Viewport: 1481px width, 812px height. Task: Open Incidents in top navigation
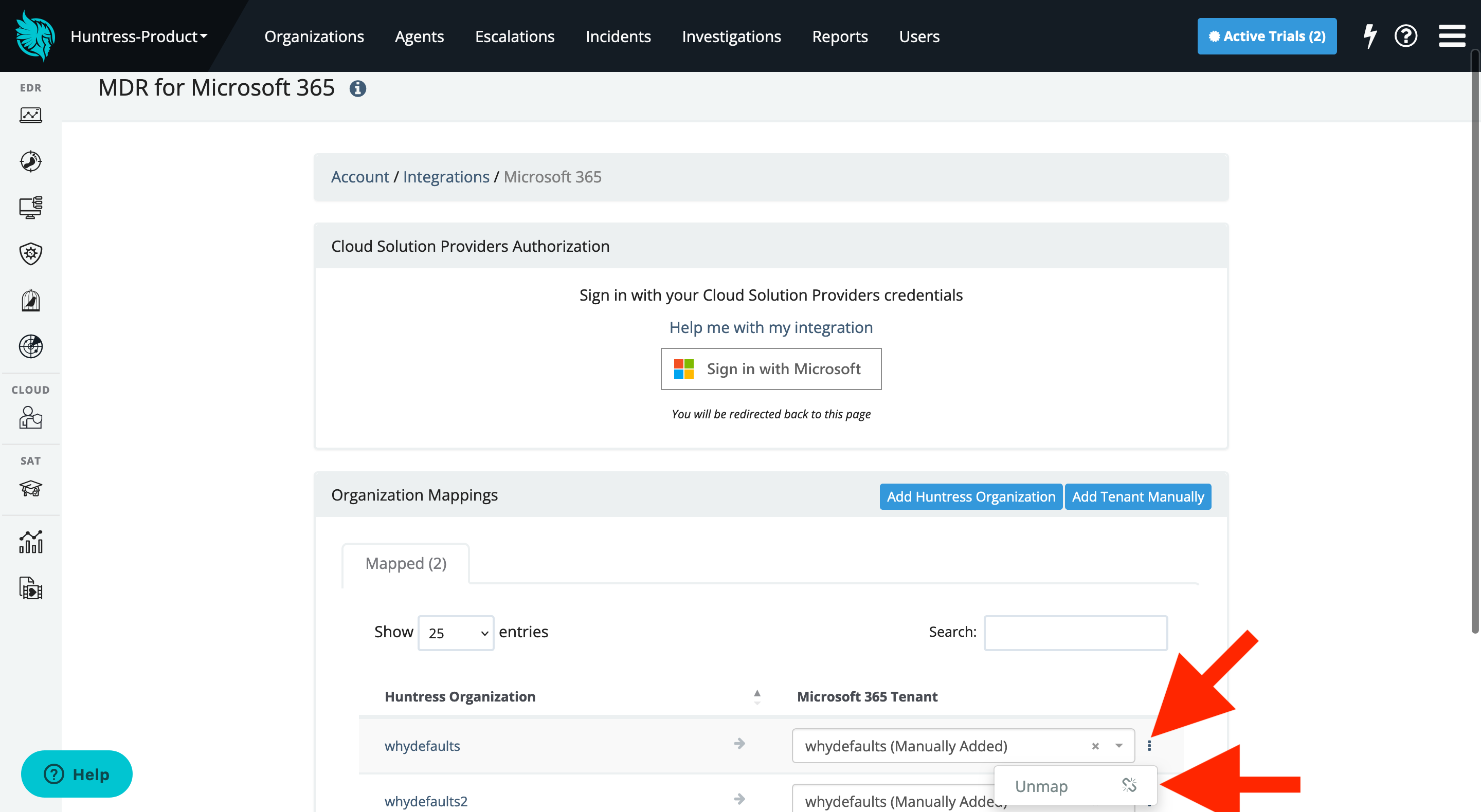[x=618, y=36]
